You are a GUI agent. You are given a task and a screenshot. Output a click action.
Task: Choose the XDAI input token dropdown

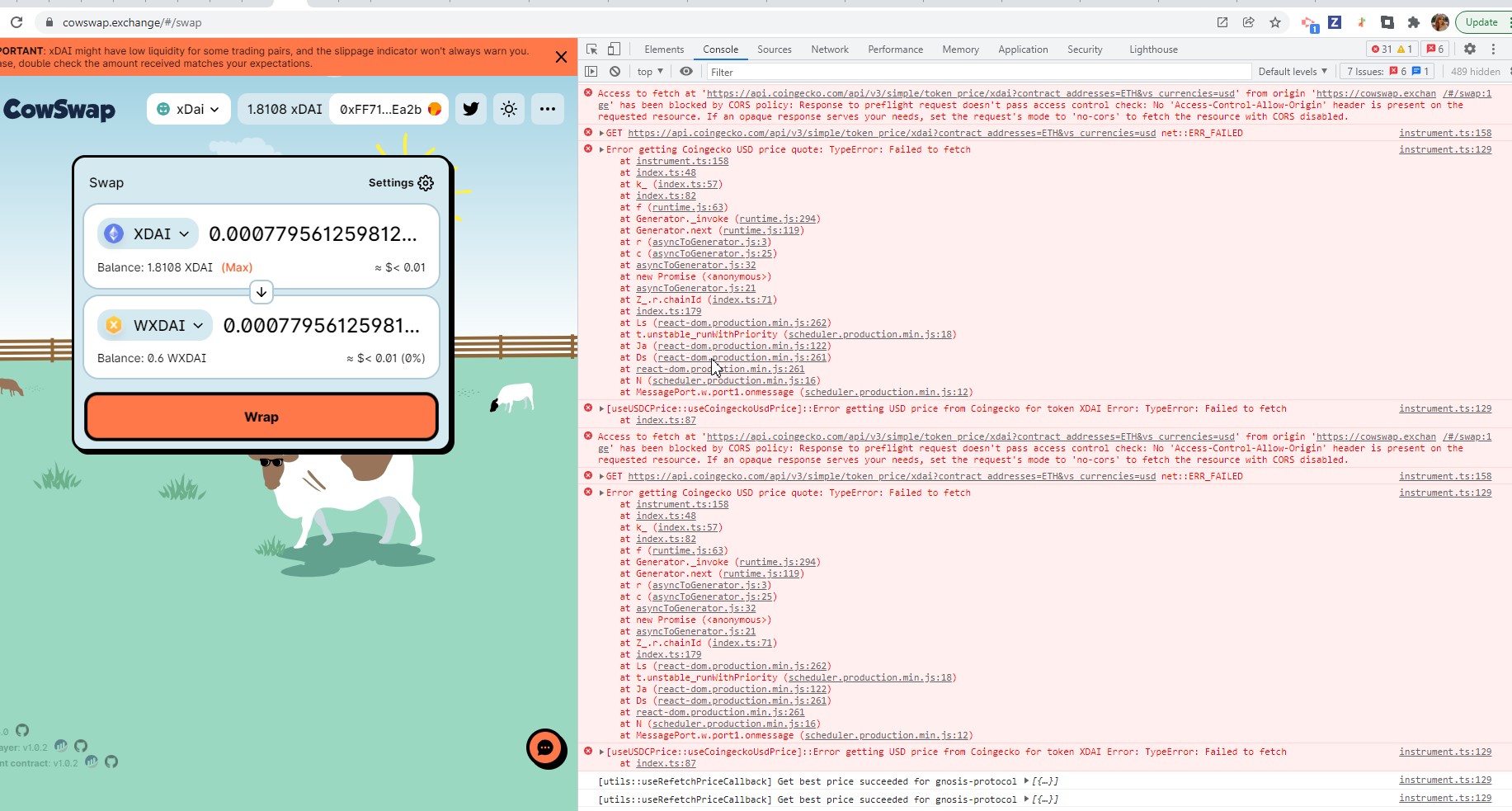coord(148,233)
